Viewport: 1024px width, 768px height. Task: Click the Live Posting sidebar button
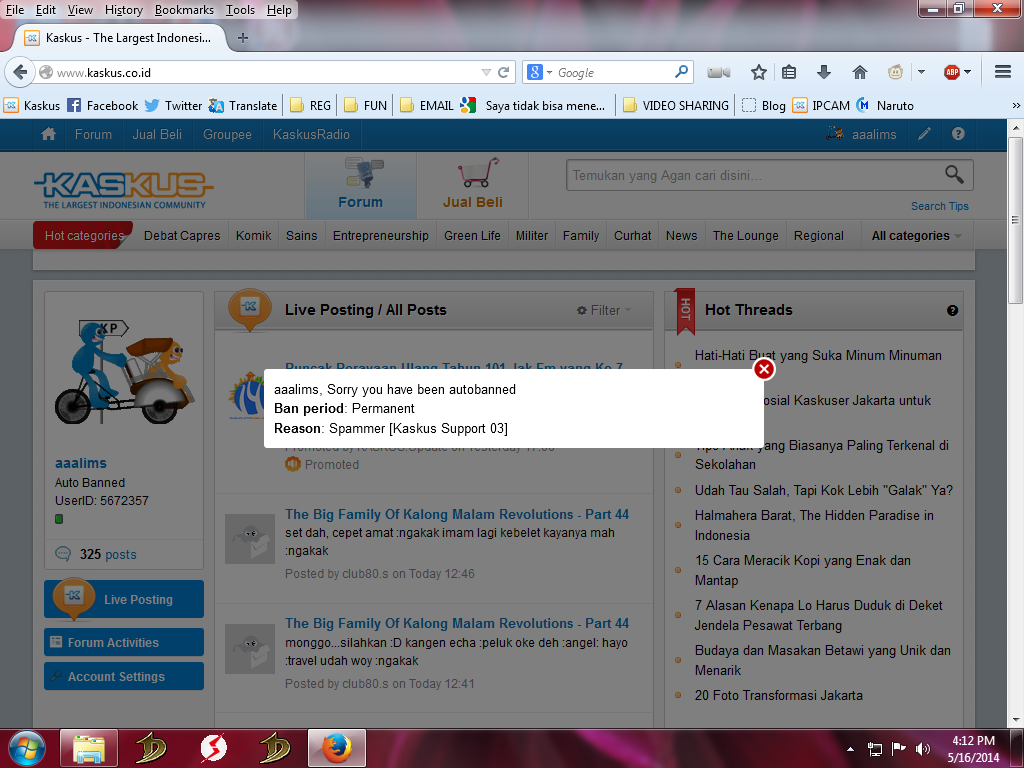pos(124,599)
